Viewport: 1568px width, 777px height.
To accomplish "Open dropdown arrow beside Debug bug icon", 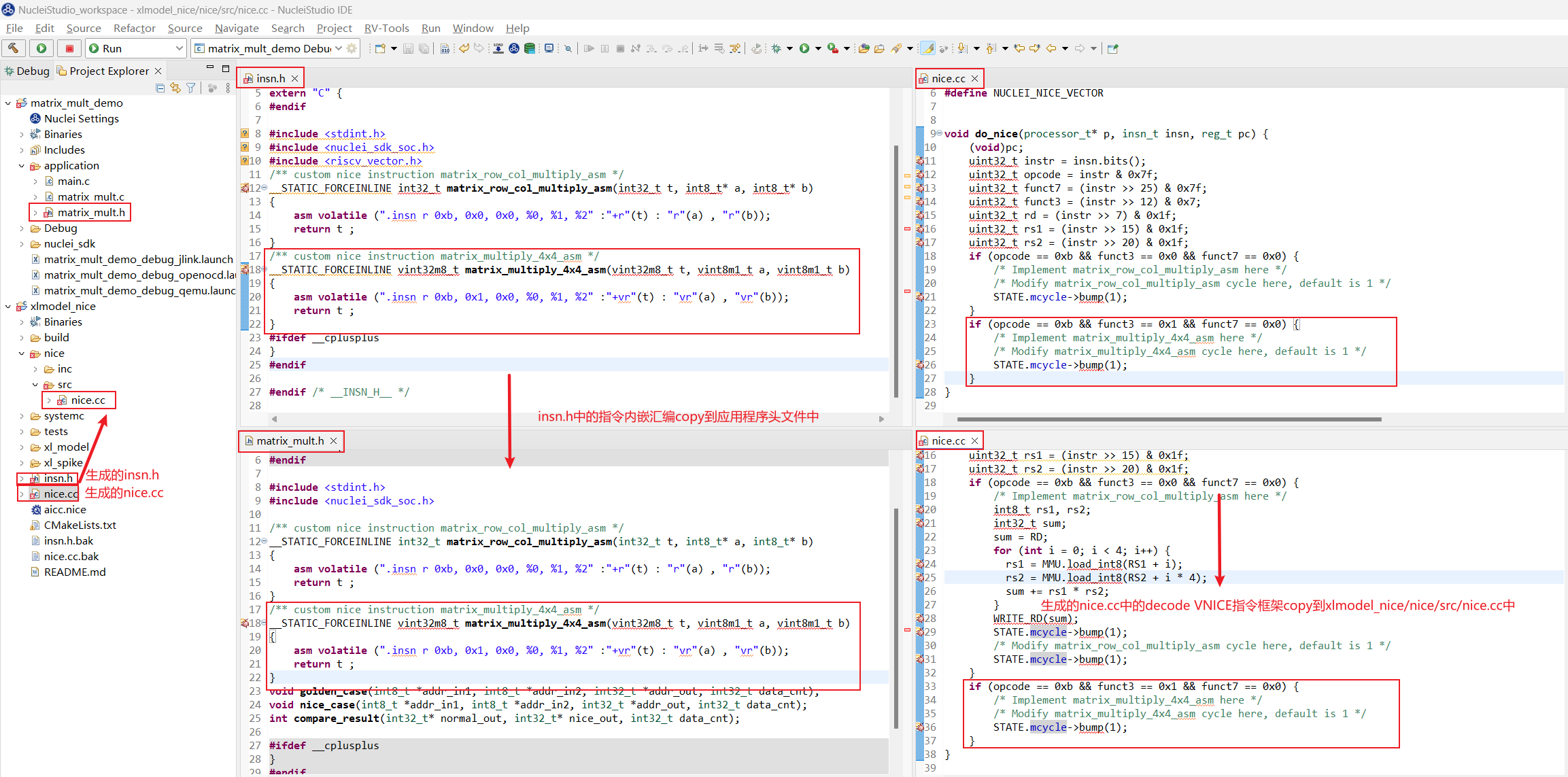I will pos(789,48).
